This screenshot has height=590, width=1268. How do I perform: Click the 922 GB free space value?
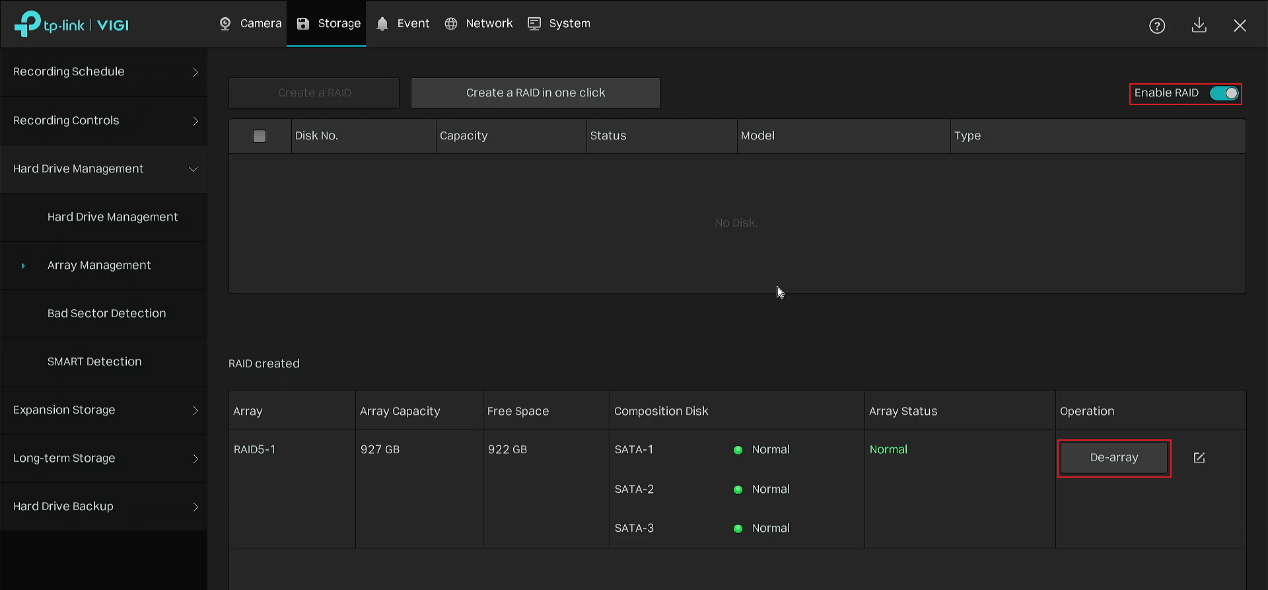click(x=507, y=450)
